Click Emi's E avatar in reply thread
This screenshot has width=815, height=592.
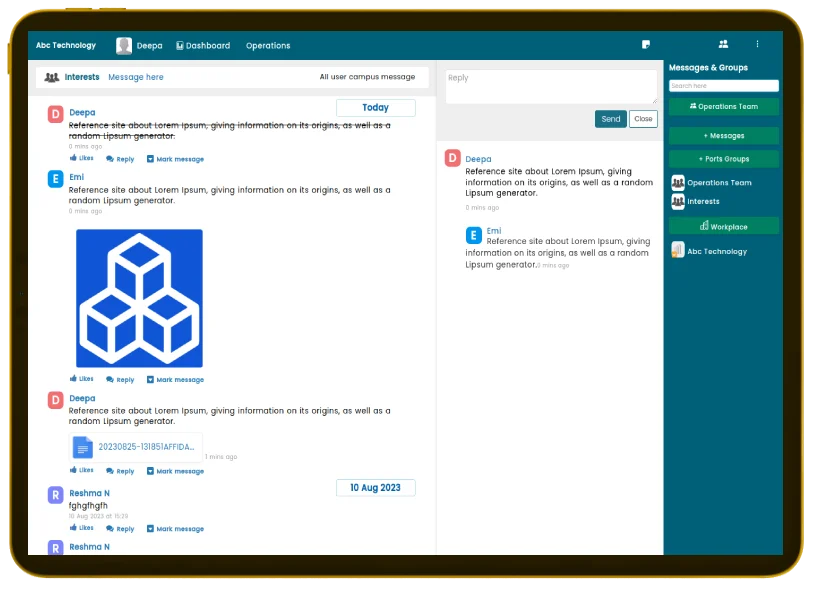point(474,235)
